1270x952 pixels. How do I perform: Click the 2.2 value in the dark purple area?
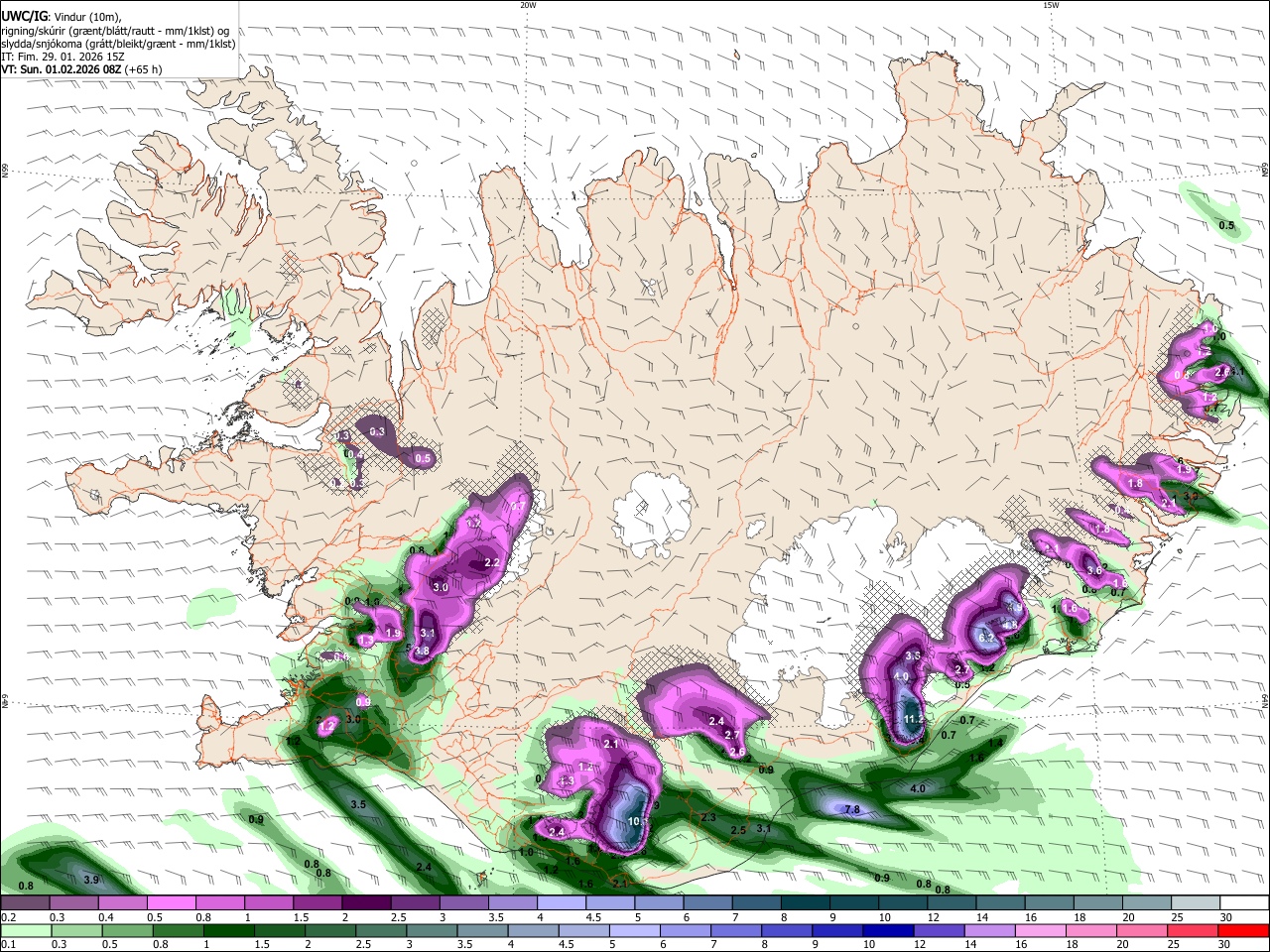(491, 562)
